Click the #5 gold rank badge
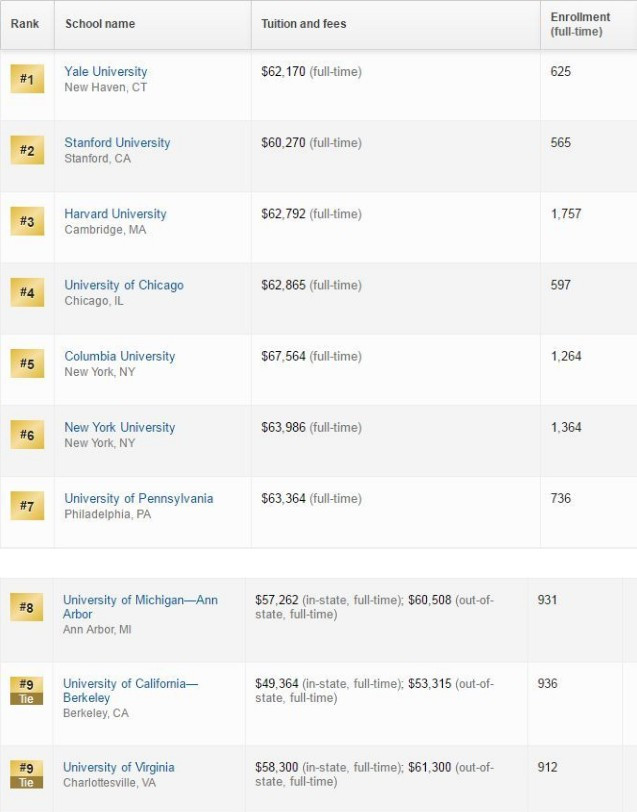Viewport: 637px width, 812px height. (x=27, y=363)
